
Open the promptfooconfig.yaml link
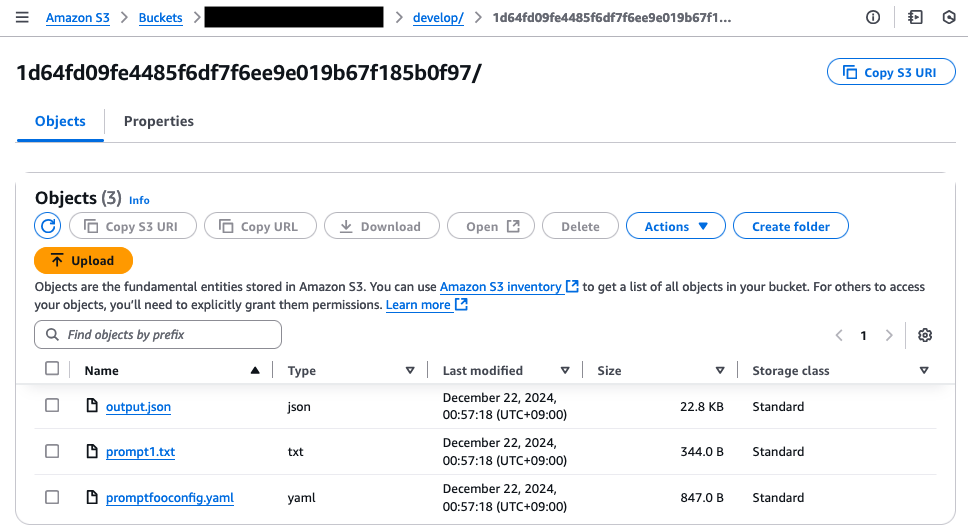point(170,497)
